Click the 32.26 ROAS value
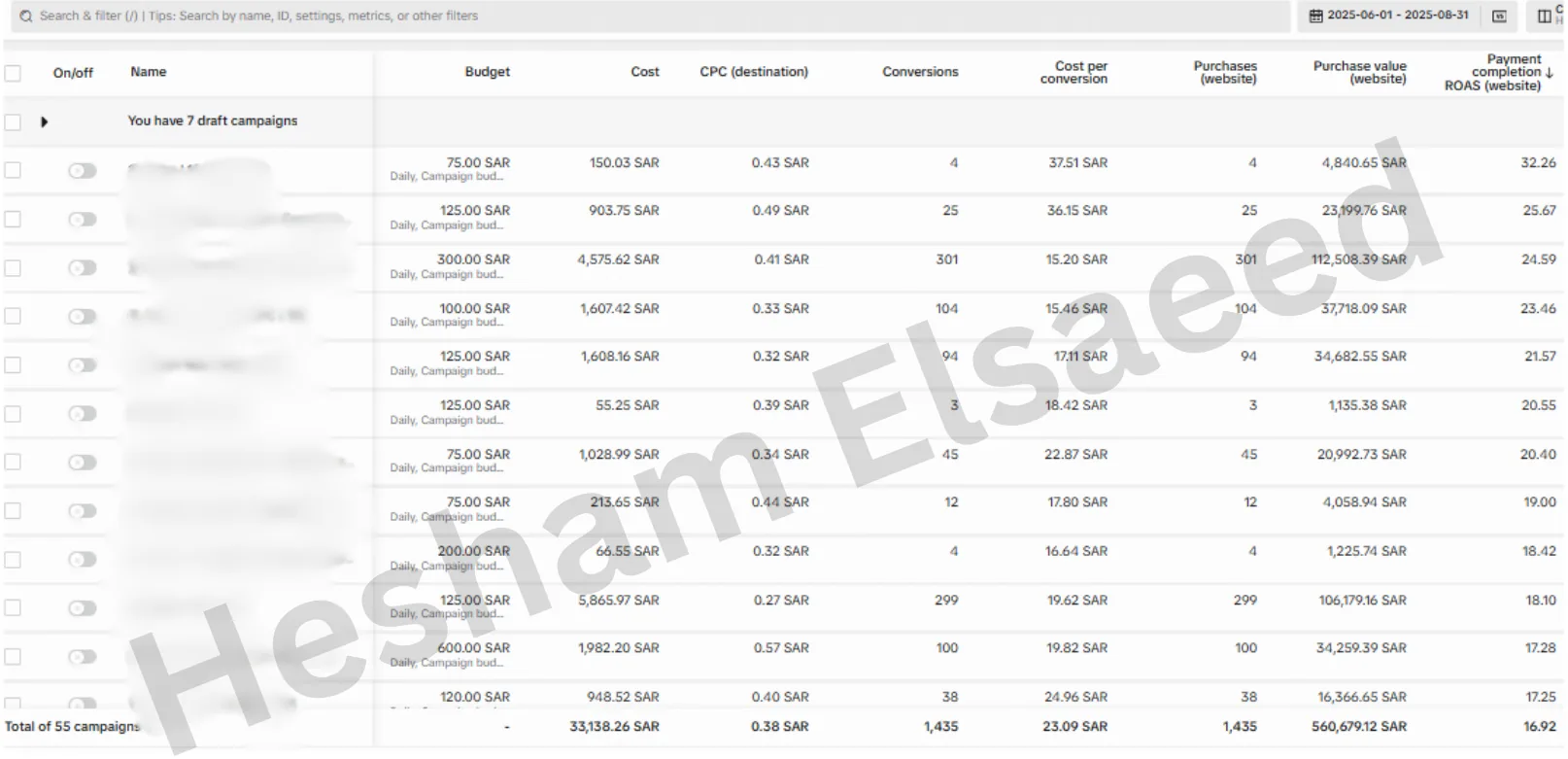This screenshot has width=1568, height=759. pos(1538,162)
